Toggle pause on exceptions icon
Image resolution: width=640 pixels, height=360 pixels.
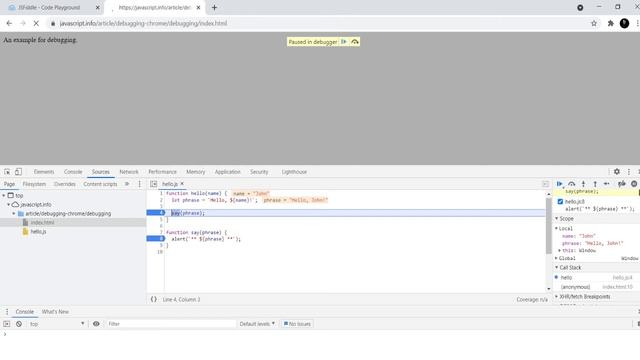(x=634, y=184)
